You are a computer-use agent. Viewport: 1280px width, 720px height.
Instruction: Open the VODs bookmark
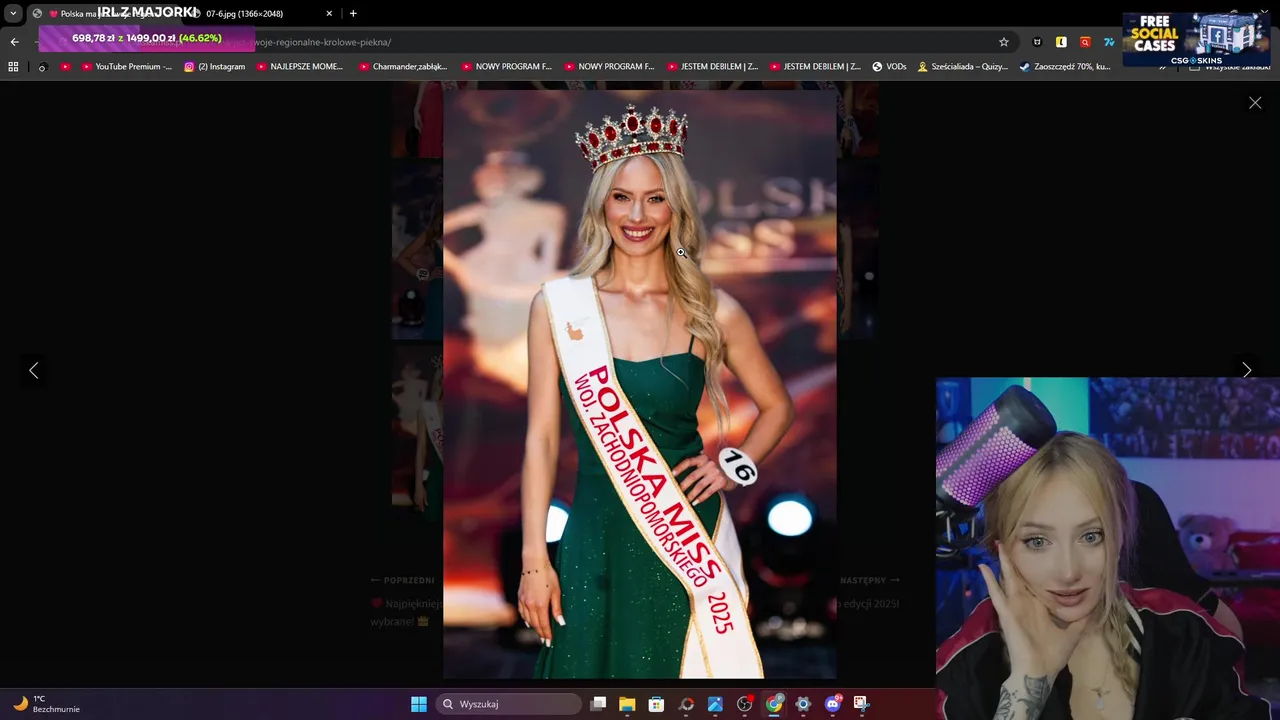pyautogui.click(x=889, y=67)
